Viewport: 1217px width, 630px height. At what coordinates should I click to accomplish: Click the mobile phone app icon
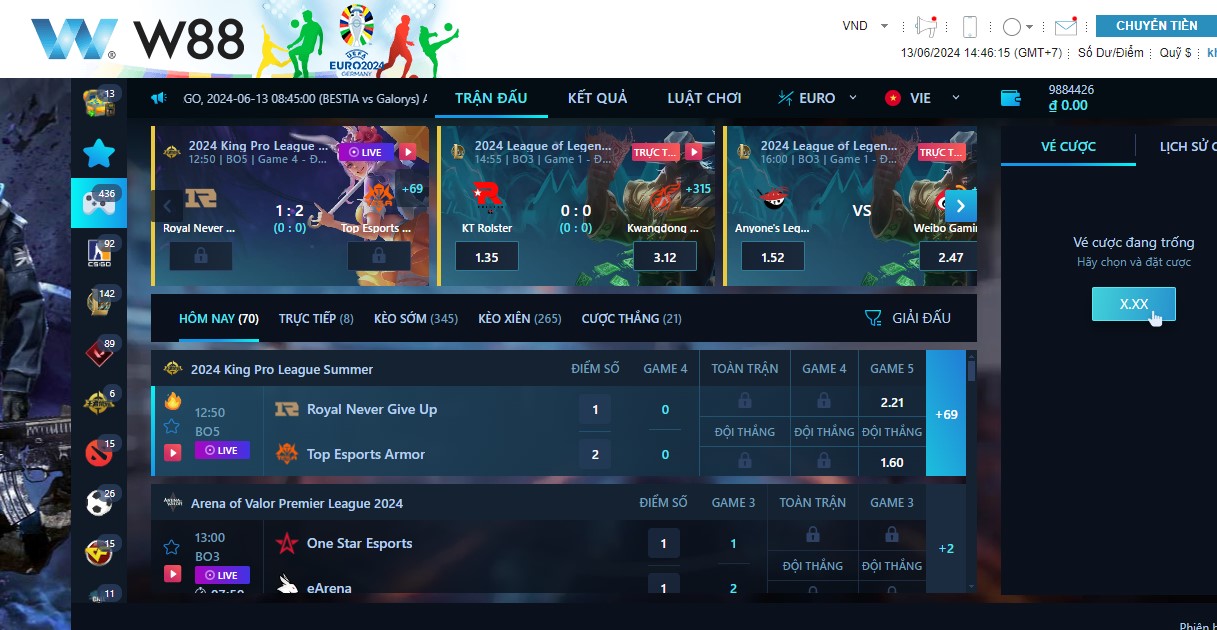[x=969, y=27]
